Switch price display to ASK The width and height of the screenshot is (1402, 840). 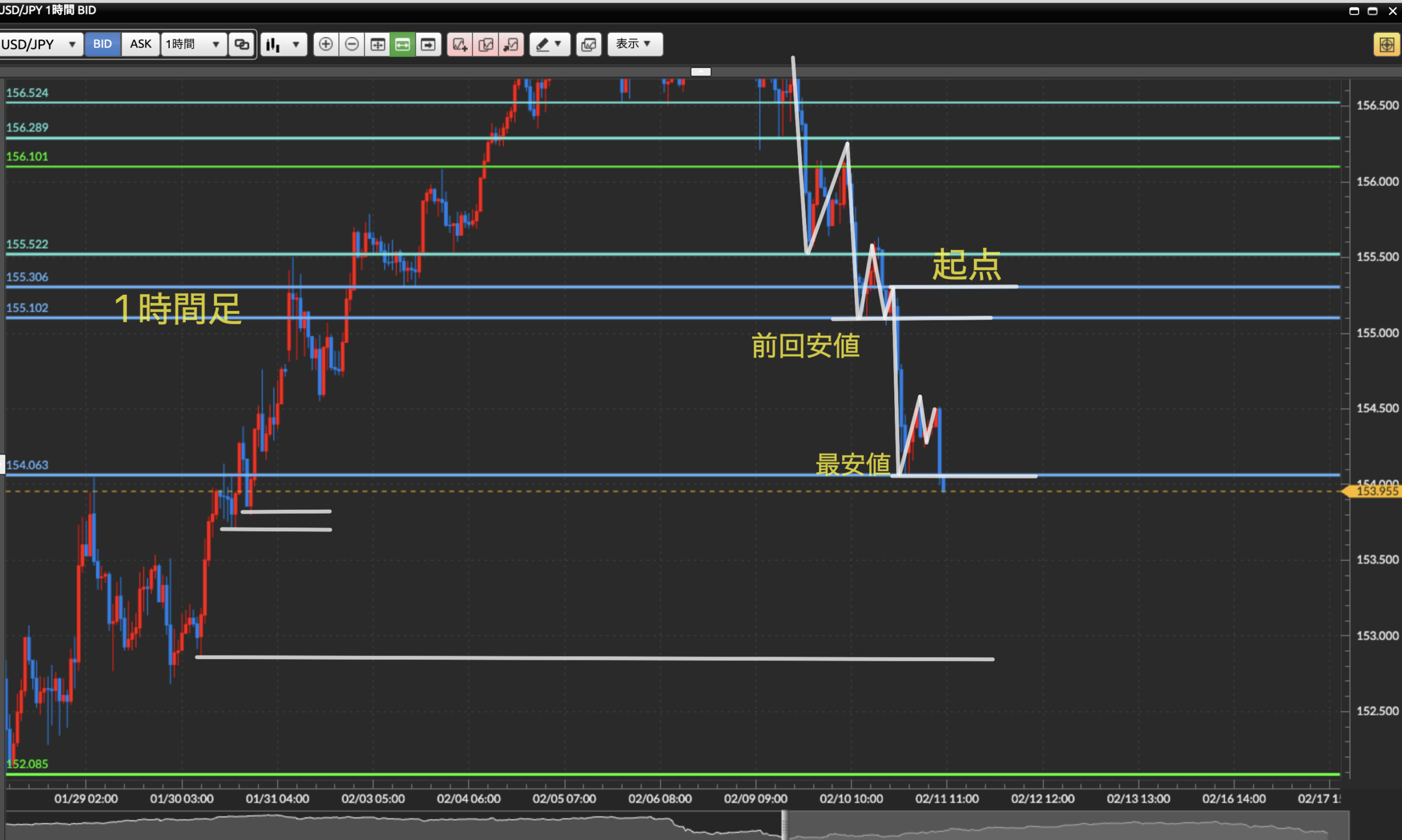point(140,44)
